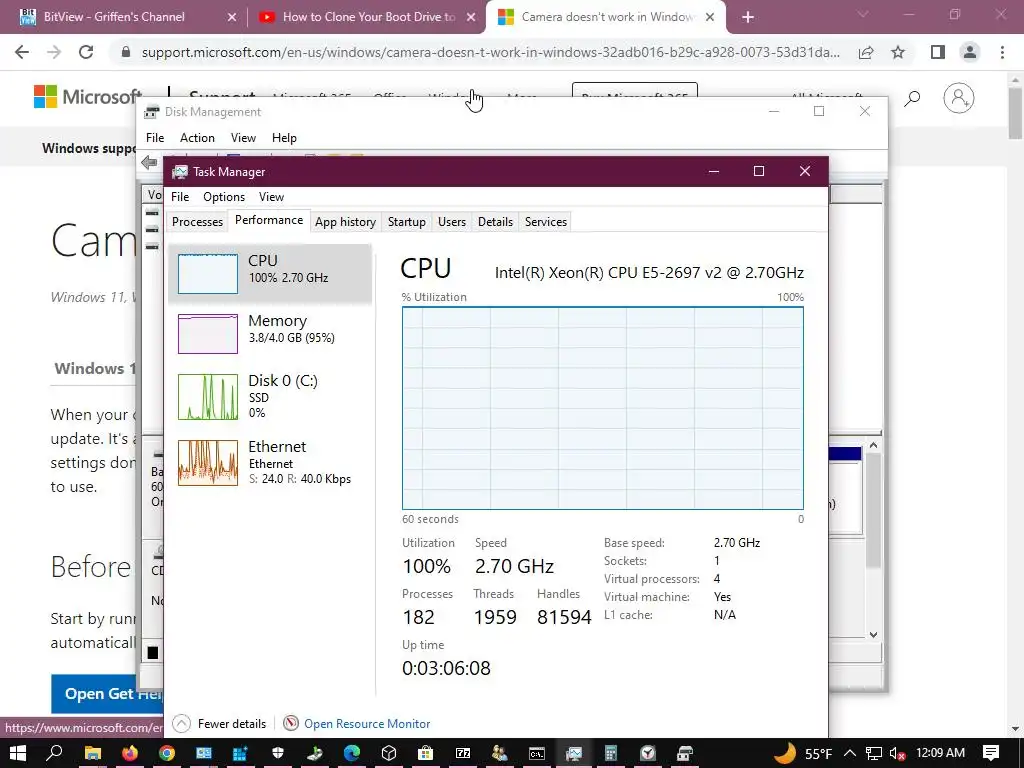Open Disk Management Action menu
The width and height of the screenshot is (1024, 768).
coord(197,138)
